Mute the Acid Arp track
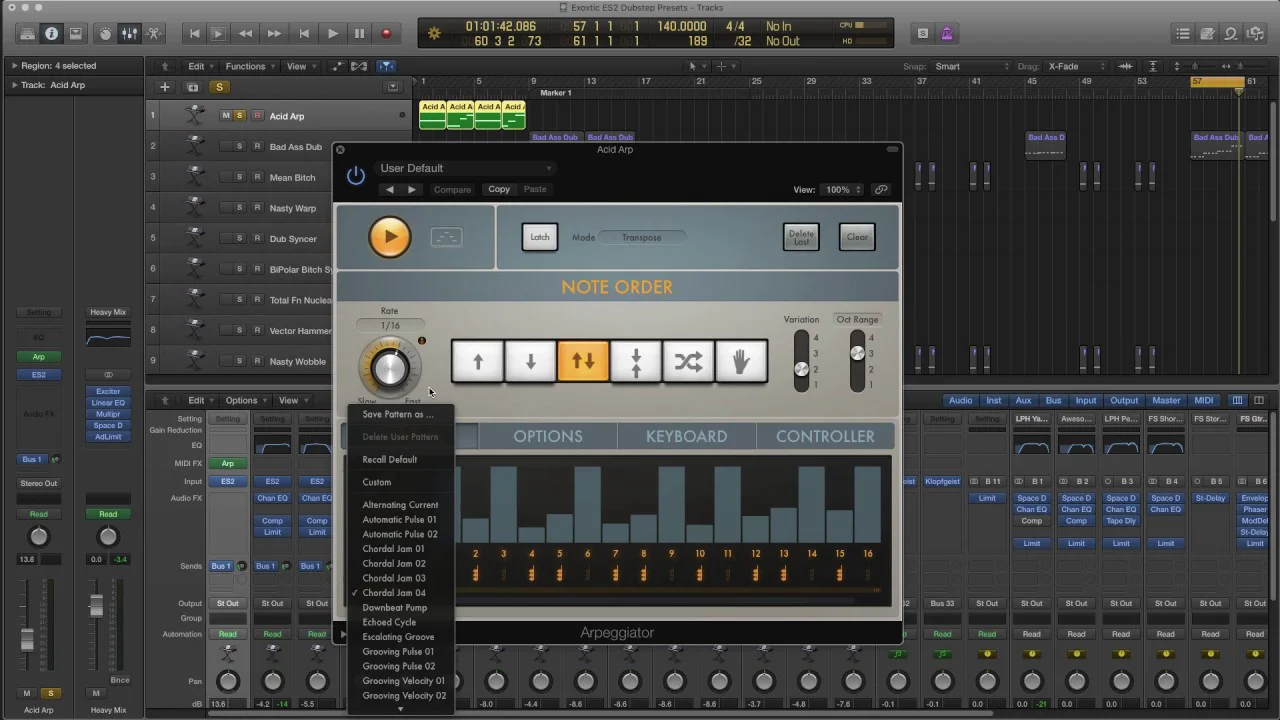 (225, 116)
